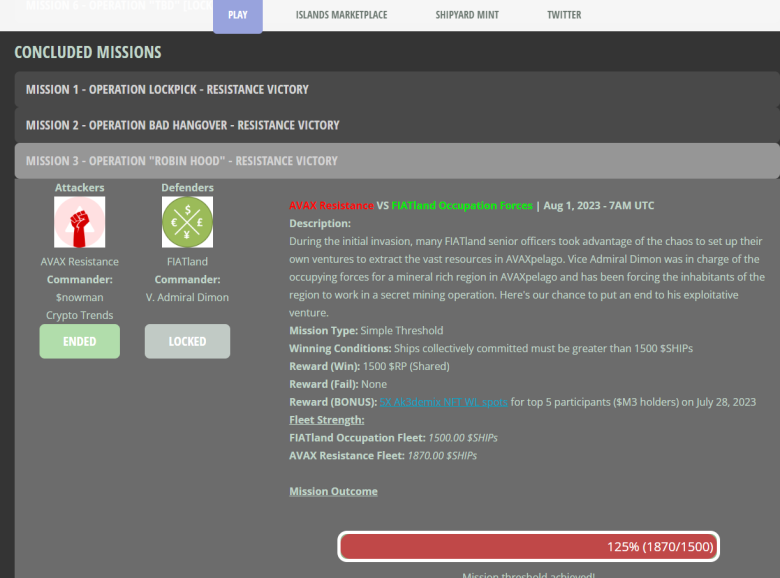
Task: Open the Shipyard Mint tab
Action: coord(467,15)
